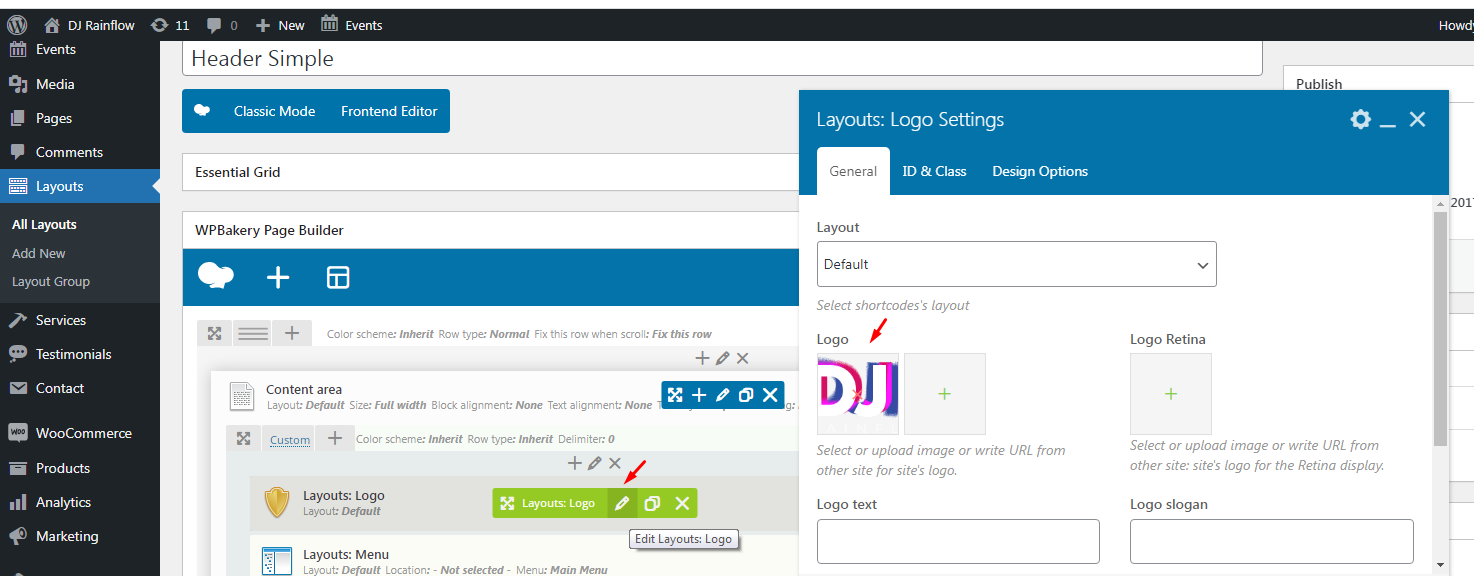Viewport: 1474px width, 576px height.
Task: Clone Content area with blue toolbar copy icon
Action: click(x=746, y=395)
